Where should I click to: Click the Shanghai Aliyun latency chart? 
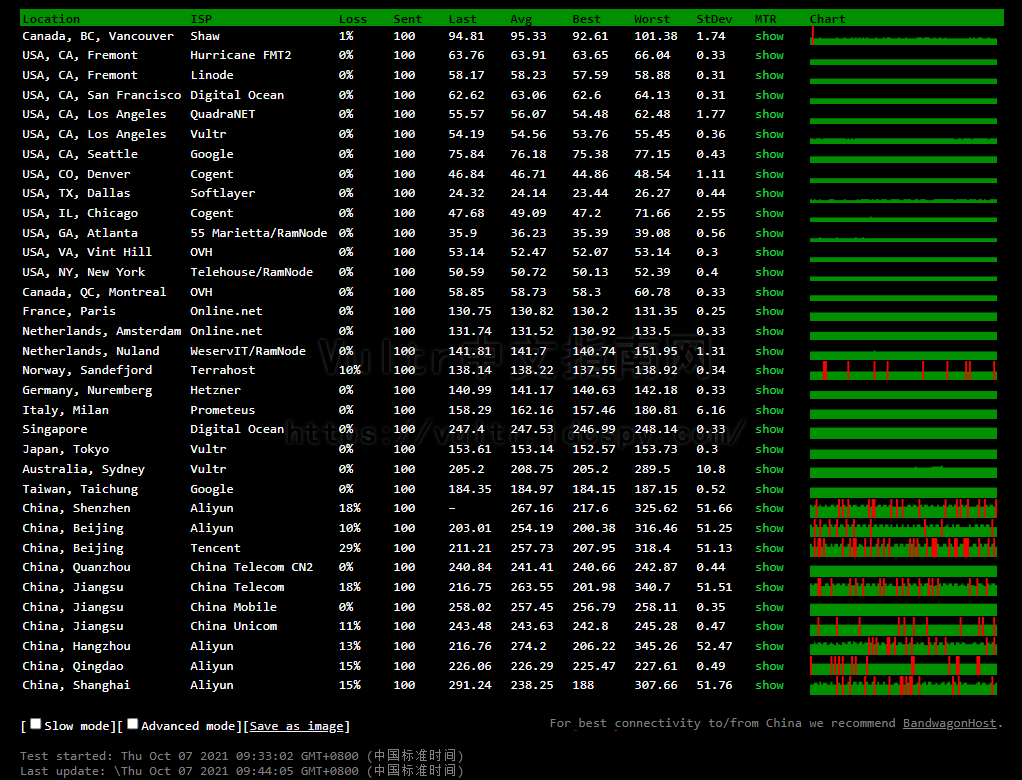(903, 686)
